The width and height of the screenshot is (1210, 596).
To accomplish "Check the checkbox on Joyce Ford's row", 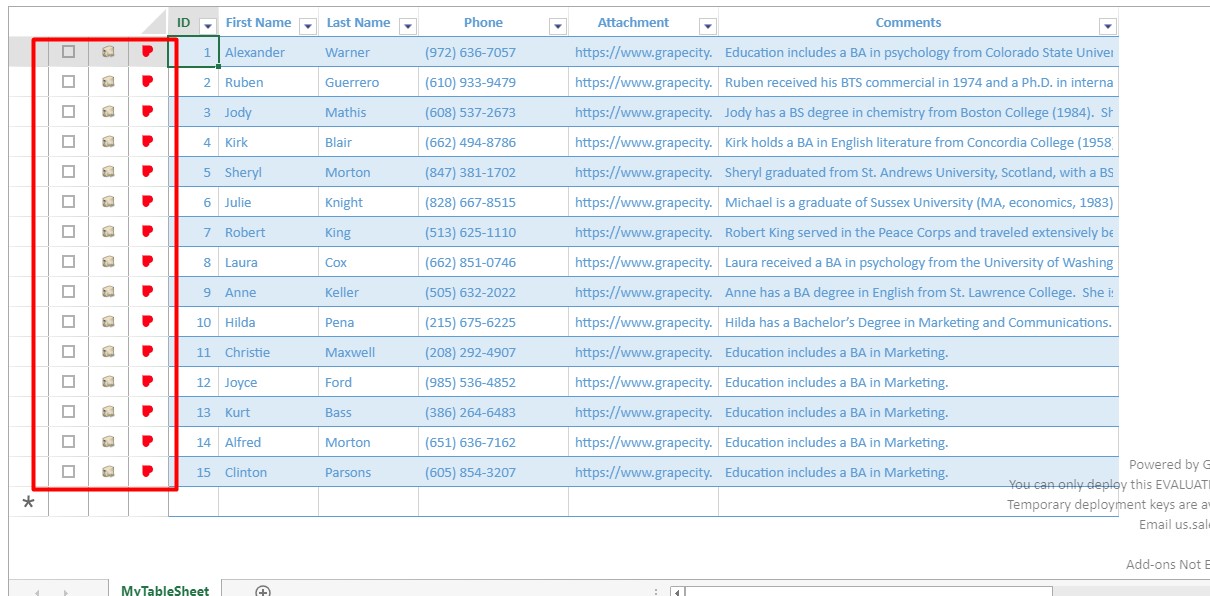I will tap(69, 381).
